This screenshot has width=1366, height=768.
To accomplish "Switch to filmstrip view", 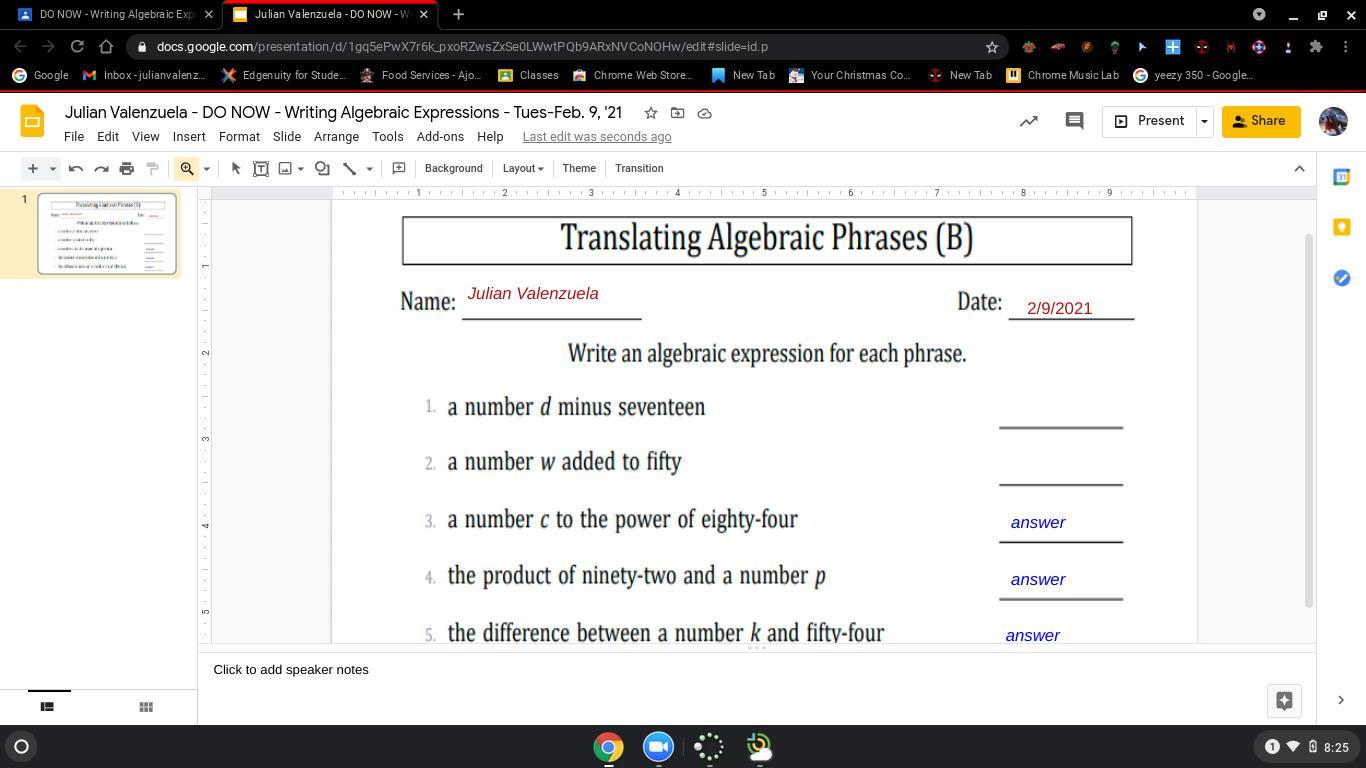I will (47, 707).
